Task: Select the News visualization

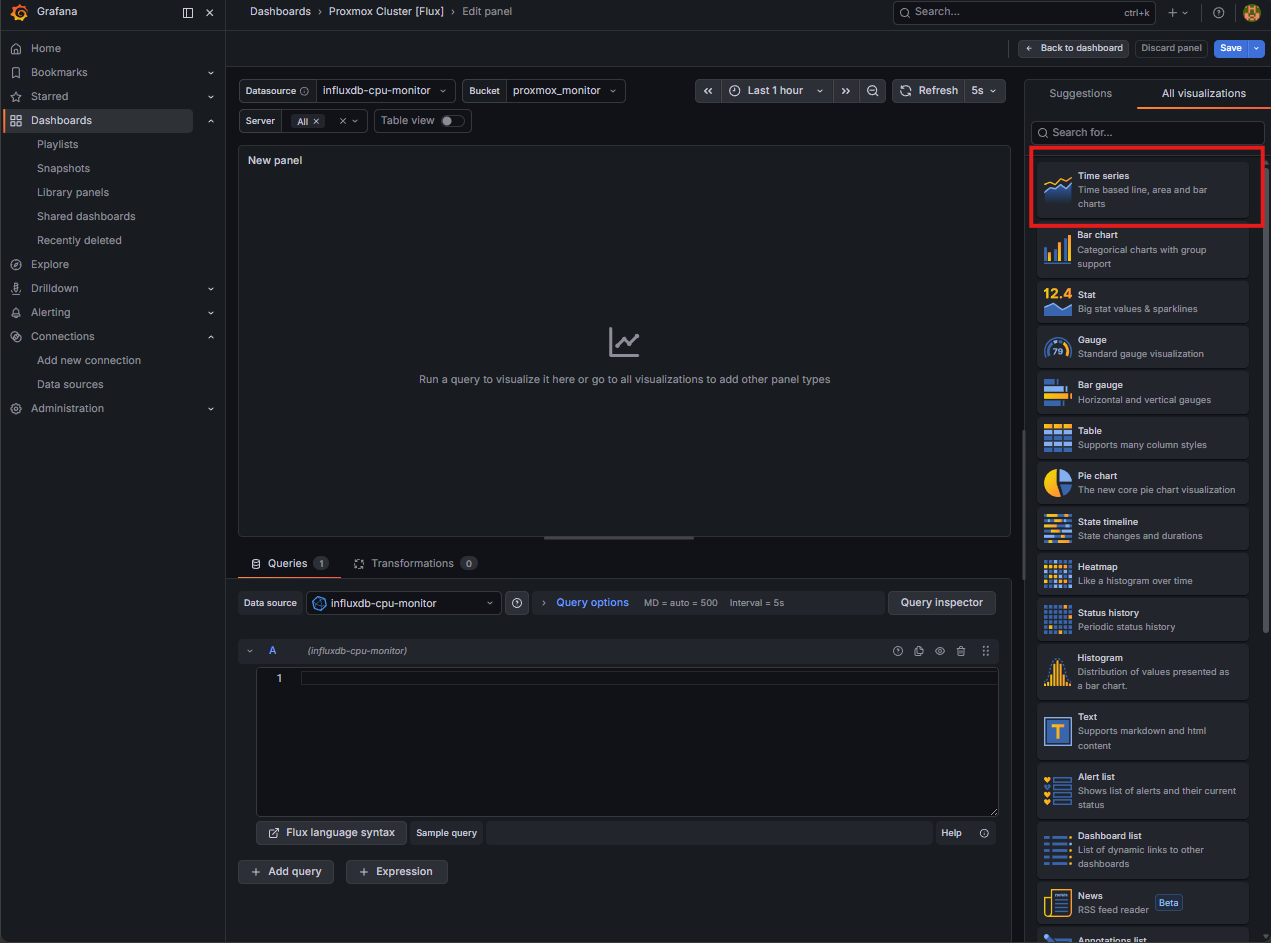Action: (x=1143, y=902)
